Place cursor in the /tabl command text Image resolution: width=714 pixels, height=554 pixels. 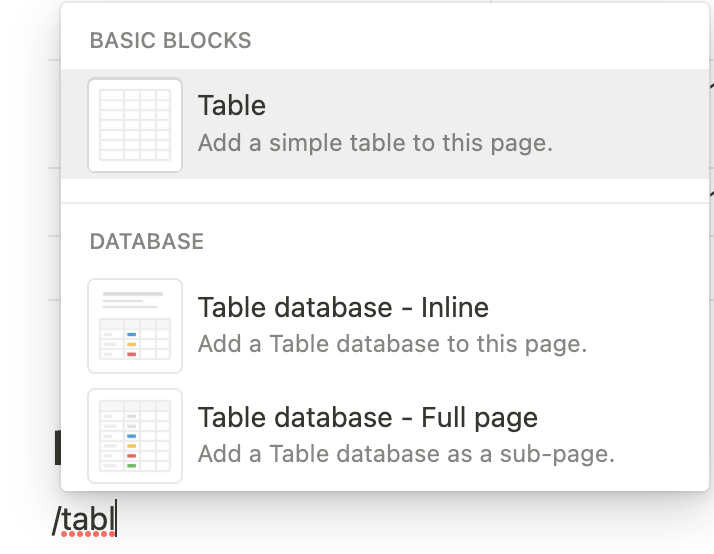(x=84, y=519)
